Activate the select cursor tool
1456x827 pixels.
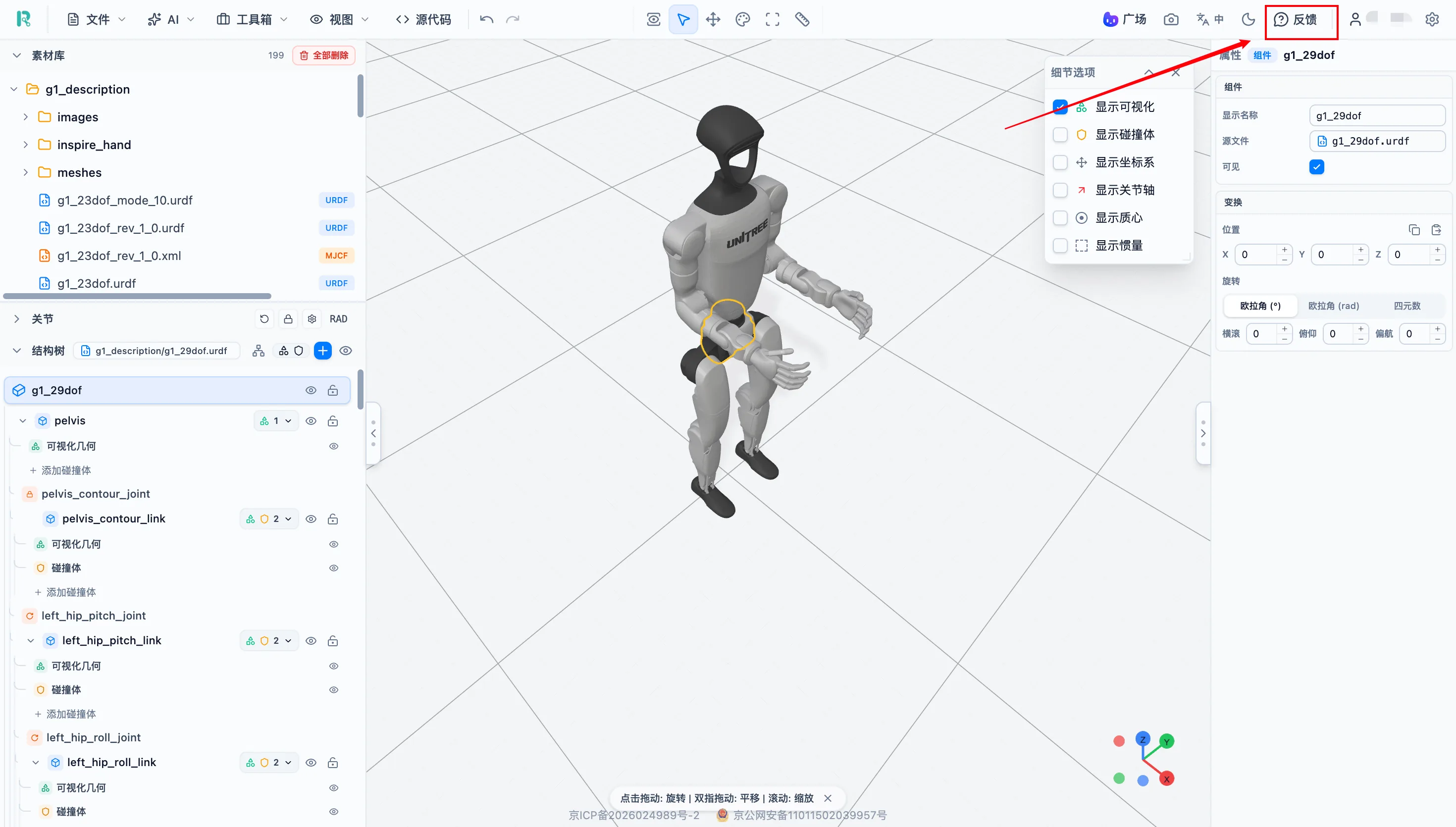pyautogui.click(x=682, y=19)
